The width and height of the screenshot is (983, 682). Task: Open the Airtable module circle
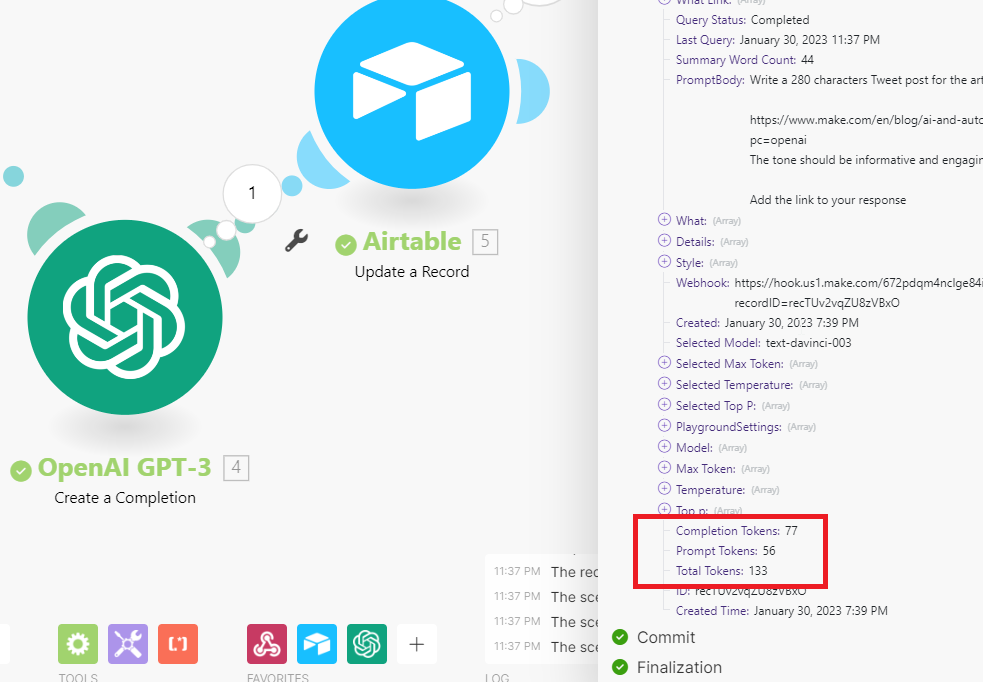(x=412, y=92)
